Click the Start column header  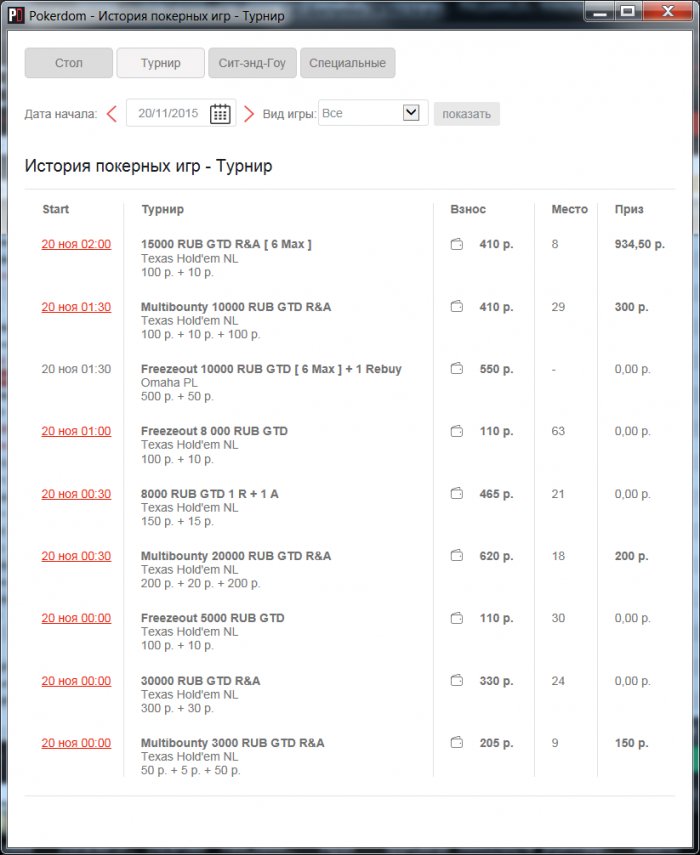[56, 209]
